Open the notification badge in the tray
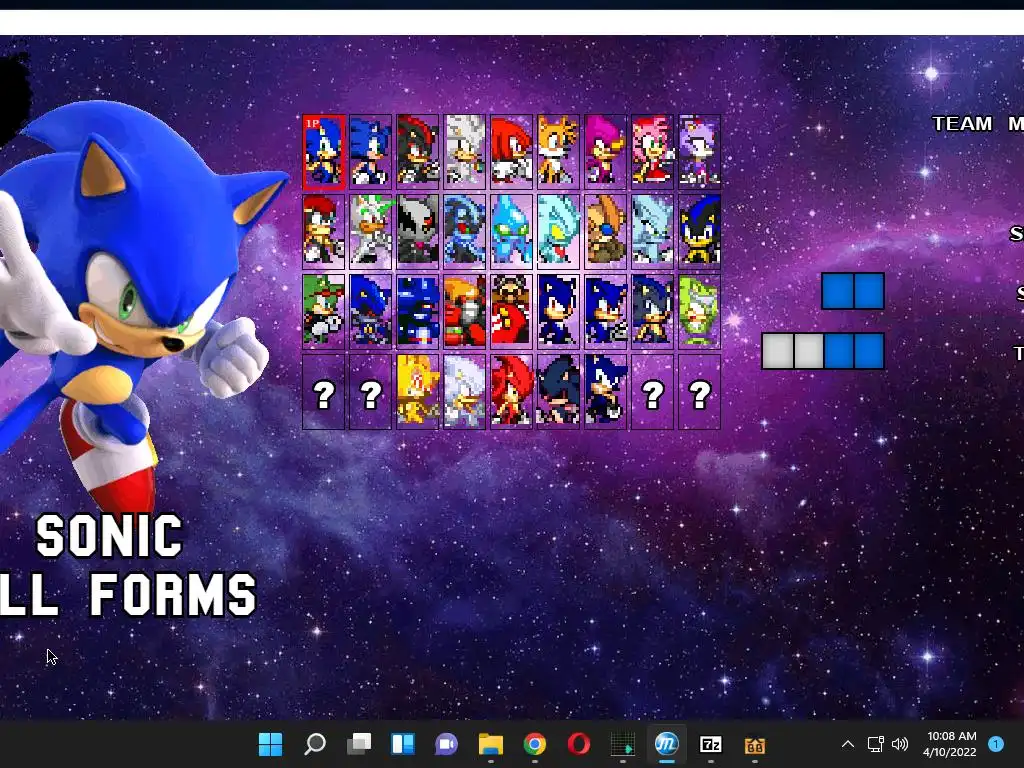 pyautogui.click(x=996, y=744)
